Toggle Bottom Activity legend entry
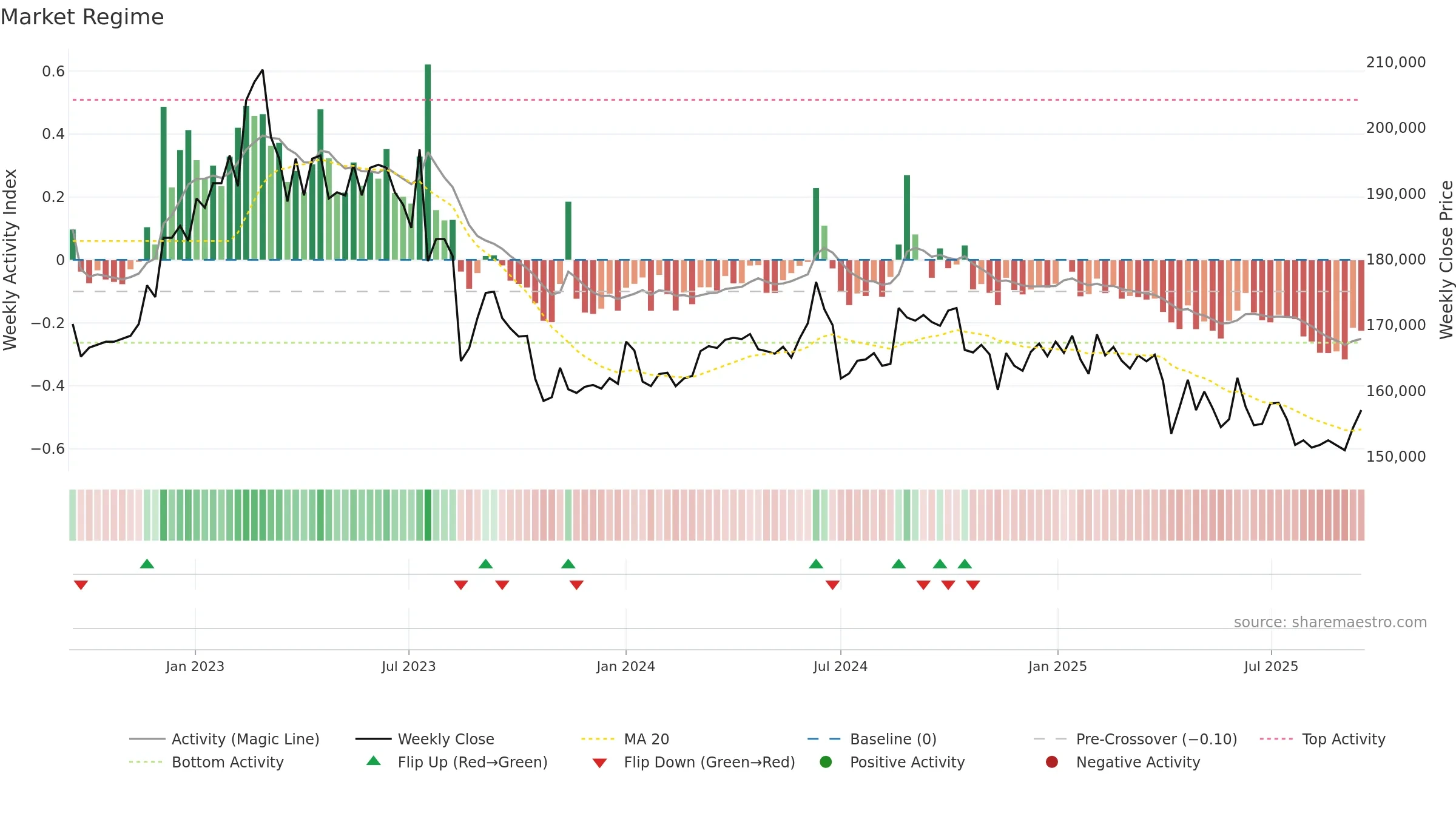This screenshot has width=1456, height=819. pyautogui.click(x=206, y=762)
